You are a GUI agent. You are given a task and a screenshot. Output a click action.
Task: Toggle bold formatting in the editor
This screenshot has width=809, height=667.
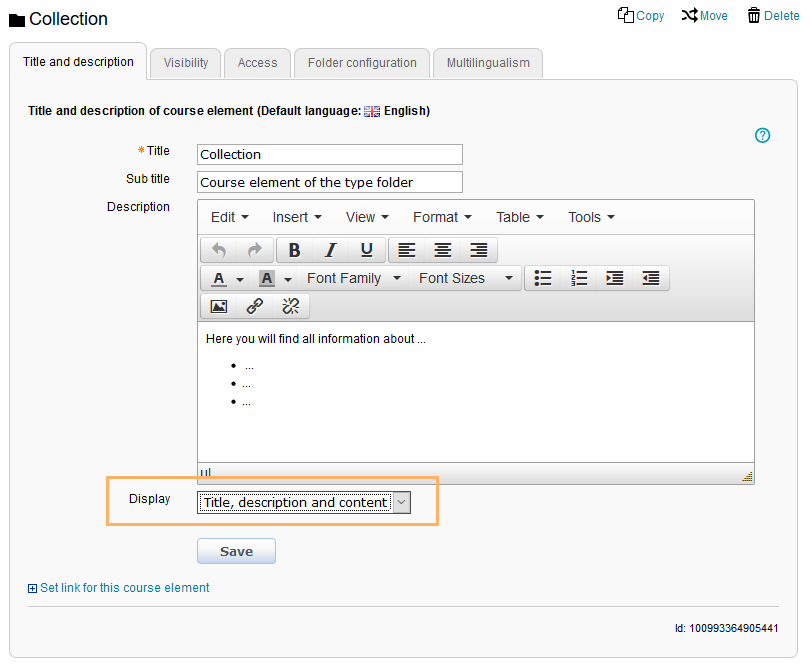tap(294, 250)
